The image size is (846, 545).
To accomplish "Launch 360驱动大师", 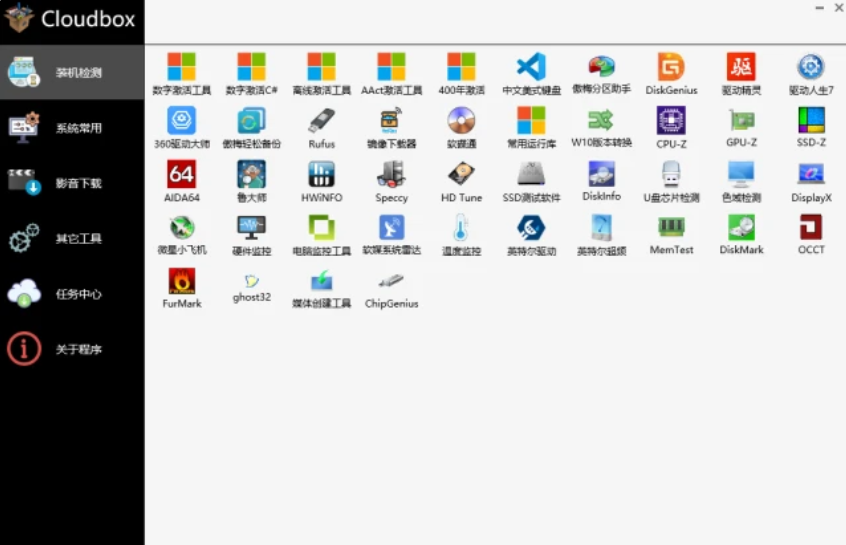I will point(181,128).
